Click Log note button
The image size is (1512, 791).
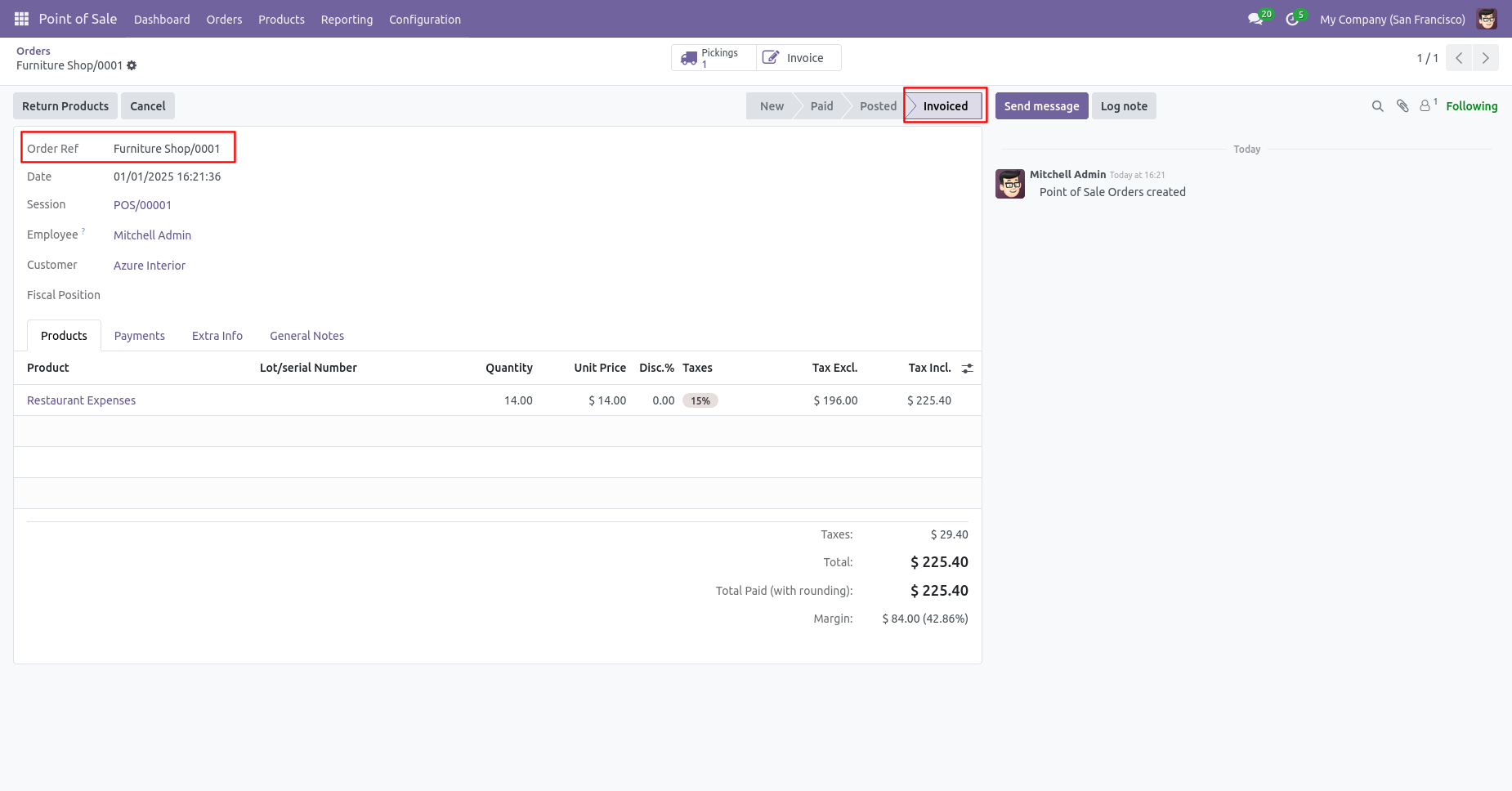point(1124,106)
